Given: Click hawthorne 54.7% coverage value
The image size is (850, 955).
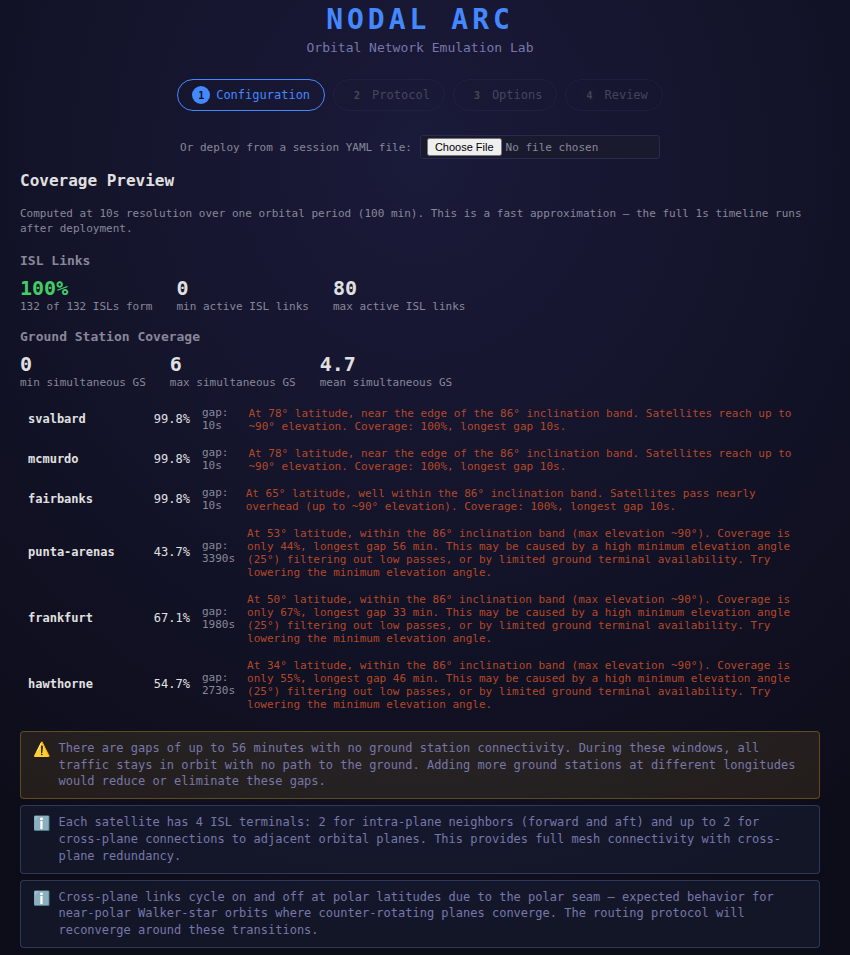Looking at the screenshot, I should tap(172, 684).
